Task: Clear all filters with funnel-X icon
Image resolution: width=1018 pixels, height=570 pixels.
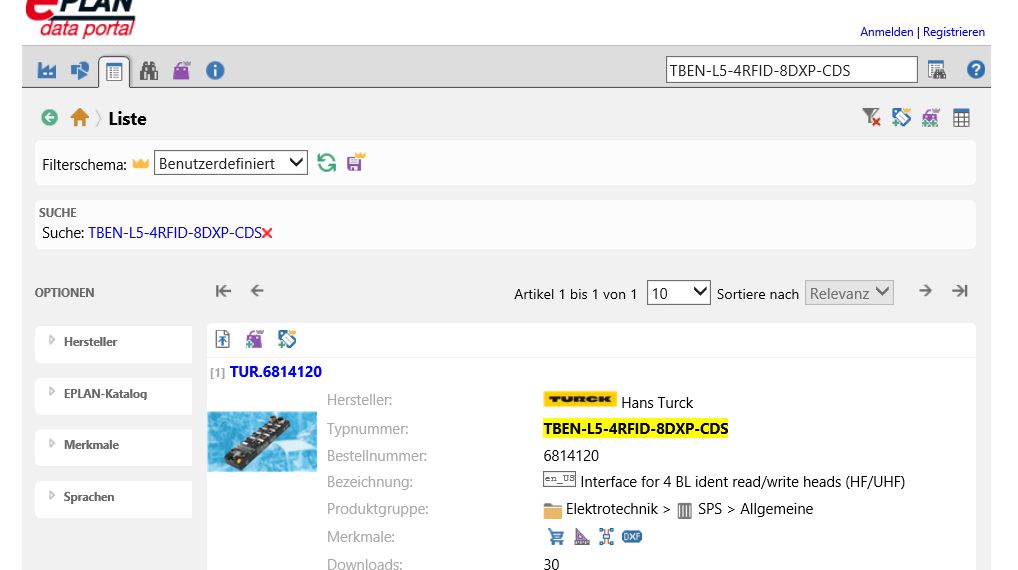Action: tap(871, 117)
